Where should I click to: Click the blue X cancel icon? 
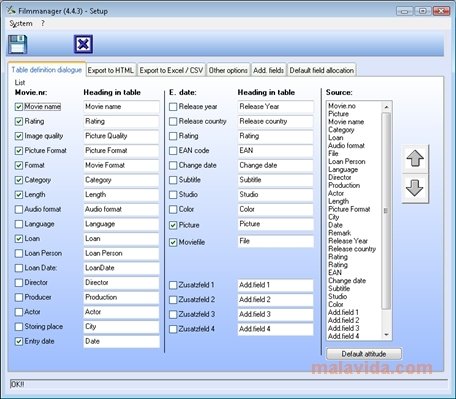point(83,44)
